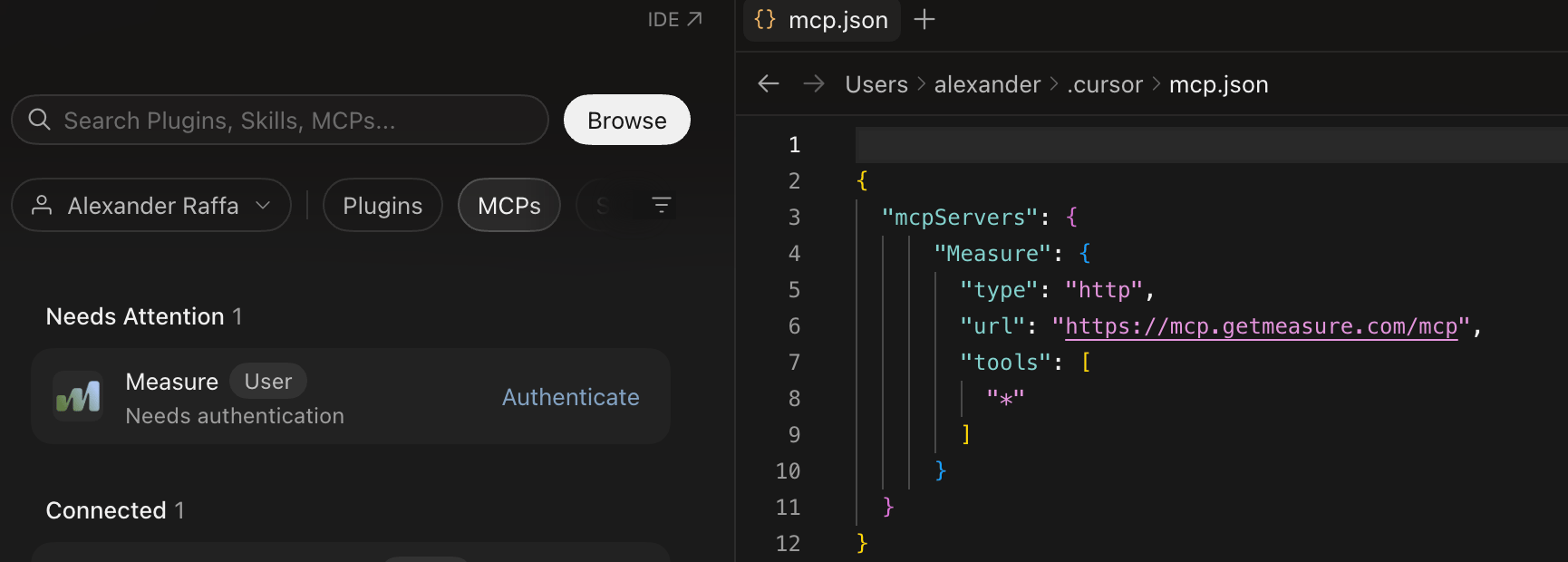Click the Measure logo icon
Viewport: 1568px width, 562px height.
coord(78,397)
